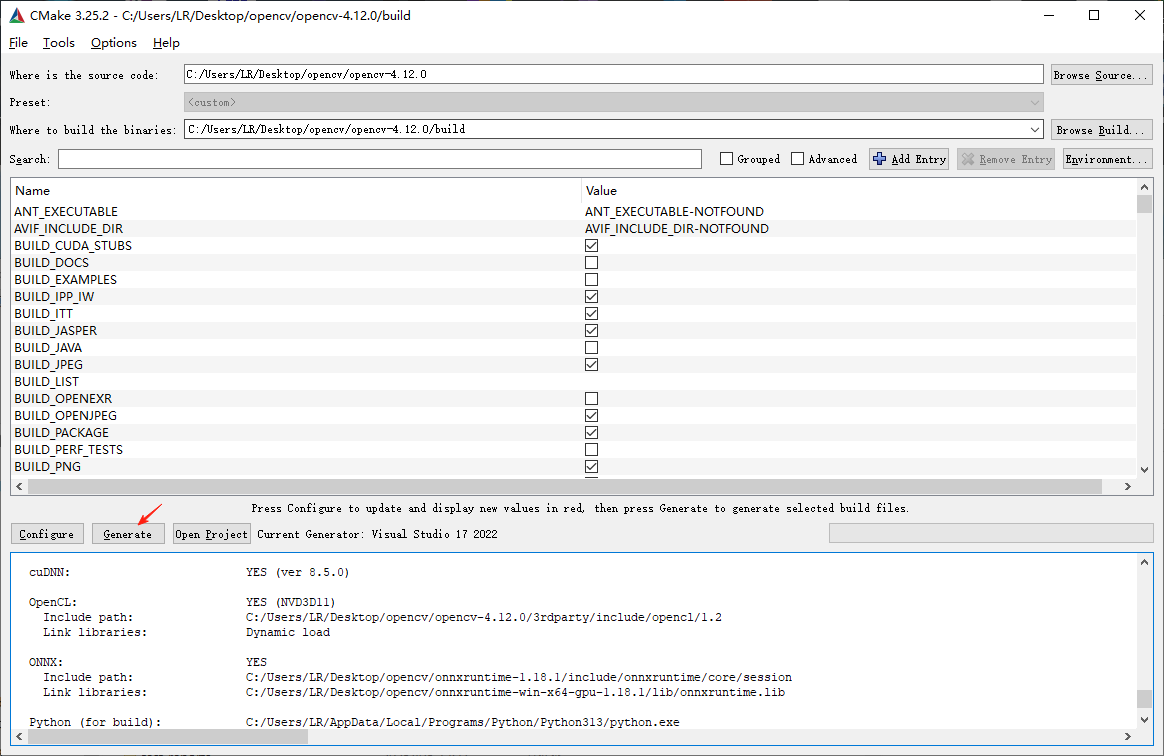Click cache list scroll up arrow
1164x756 pixels.
1144,187
